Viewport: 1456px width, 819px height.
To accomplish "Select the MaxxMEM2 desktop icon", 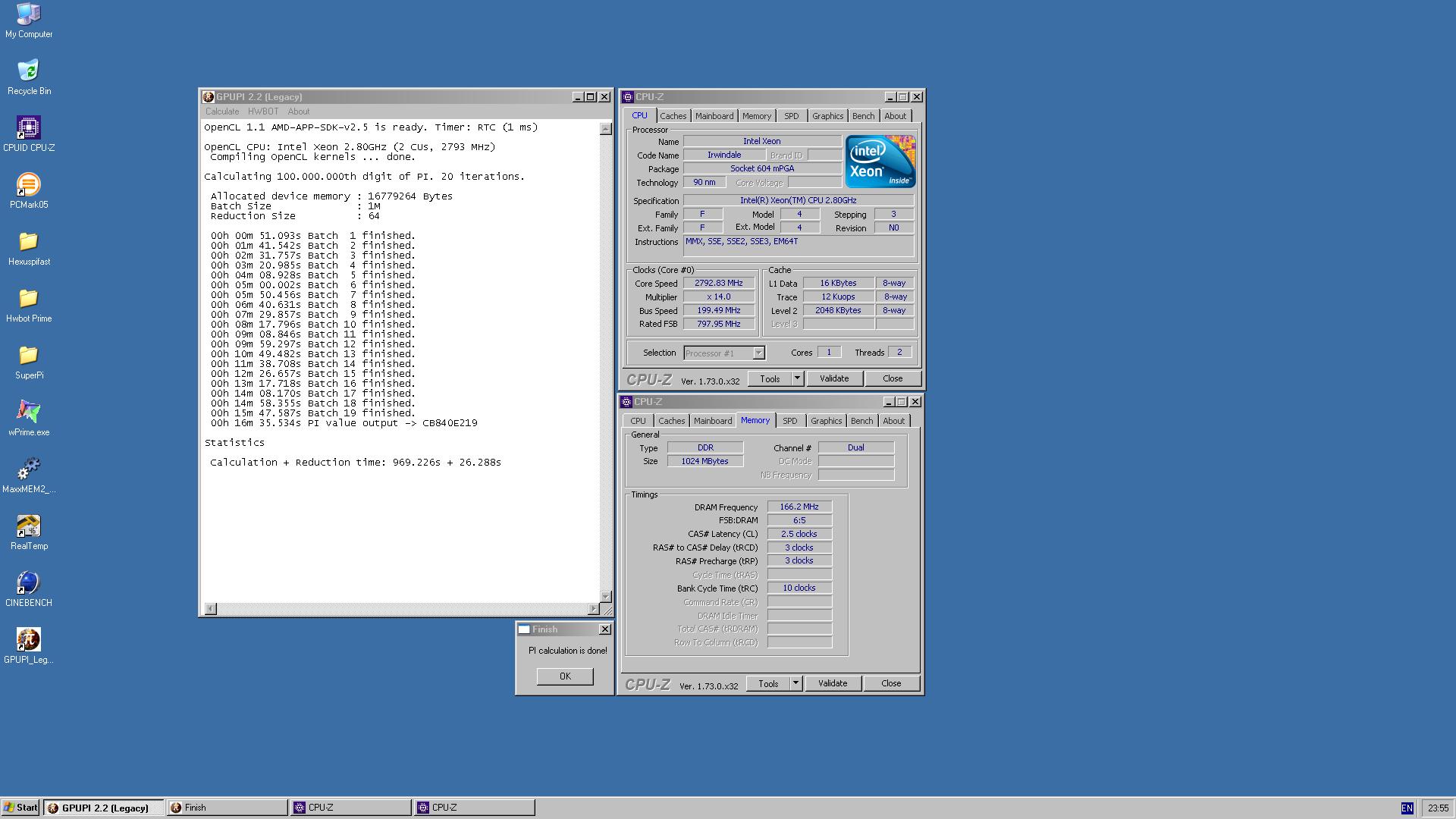I will pos(29,475).
